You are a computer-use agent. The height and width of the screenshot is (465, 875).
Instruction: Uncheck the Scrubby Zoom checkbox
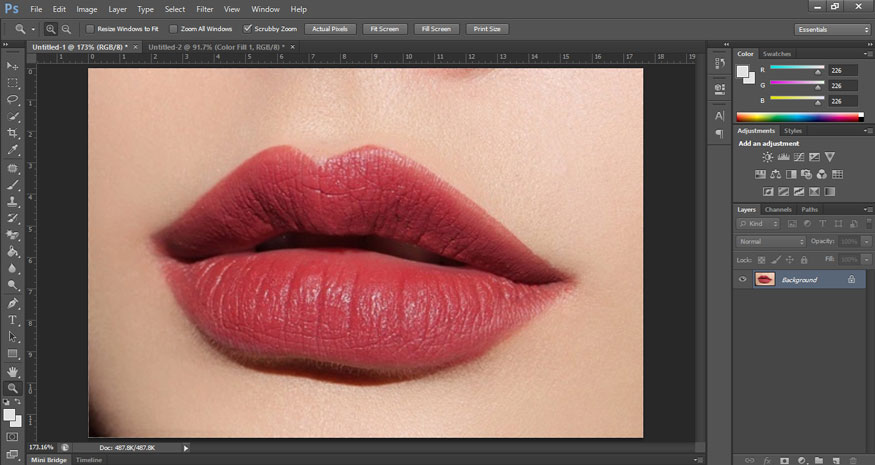[248, 29]
